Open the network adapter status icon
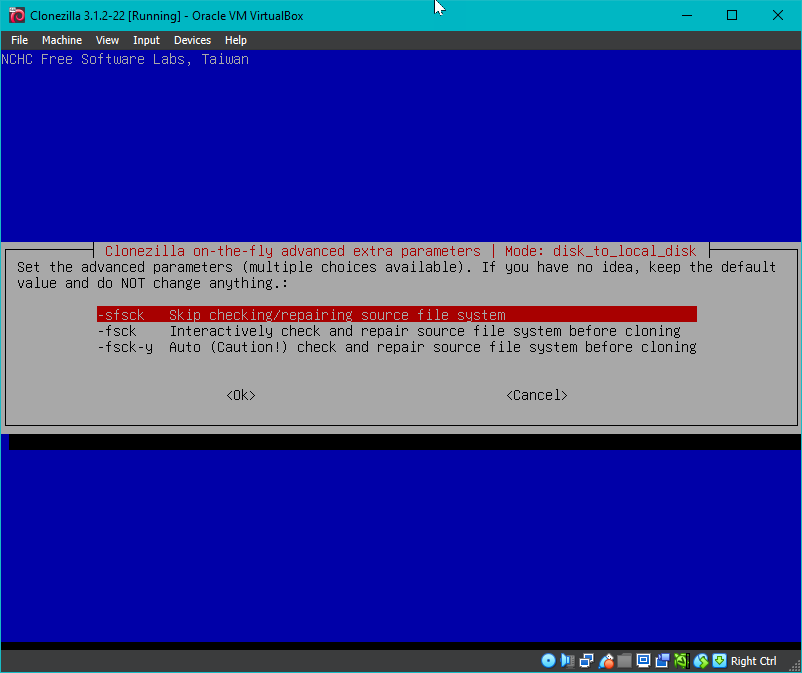The image size is (802, 673). point(587,661)
